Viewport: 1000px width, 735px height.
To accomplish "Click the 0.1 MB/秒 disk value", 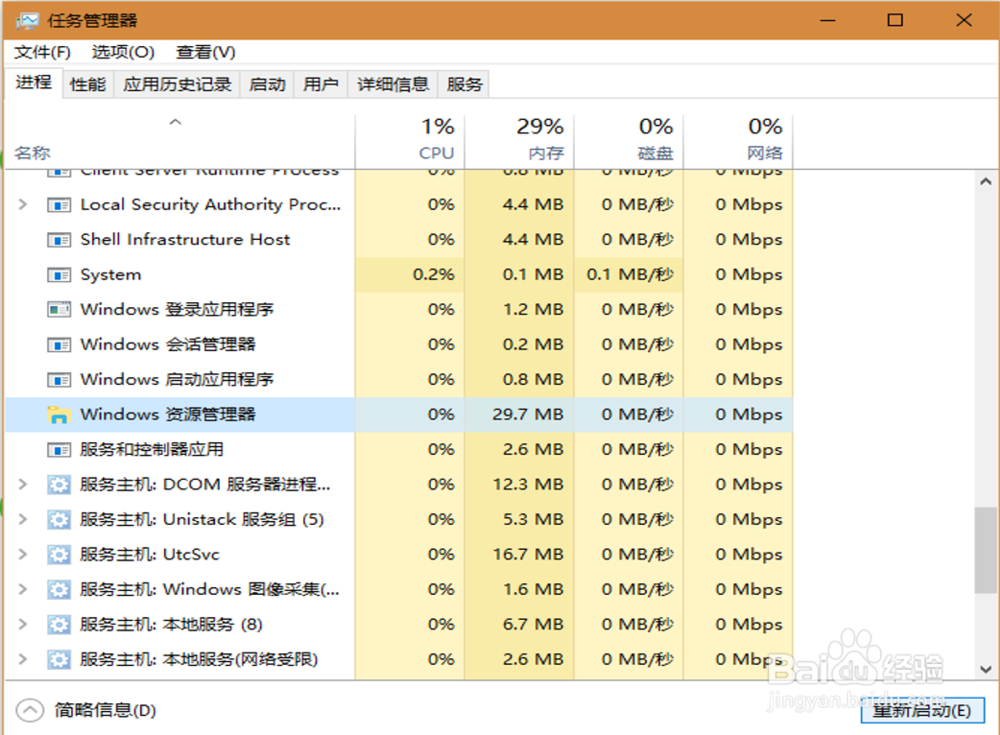I will [x=630, y=275].
